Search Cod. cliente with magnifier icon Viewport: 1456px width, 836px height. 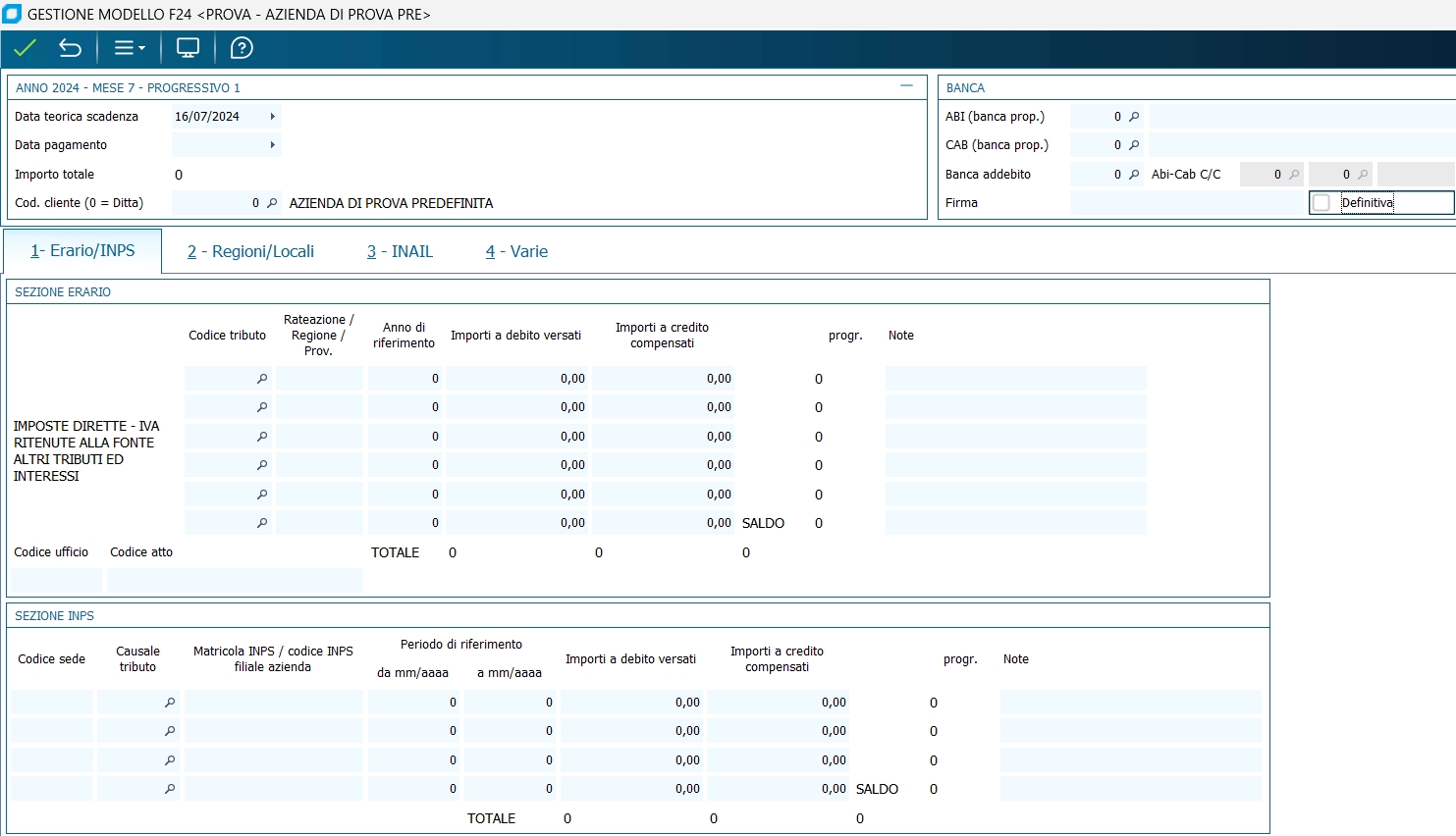click(x=272, y=203)
